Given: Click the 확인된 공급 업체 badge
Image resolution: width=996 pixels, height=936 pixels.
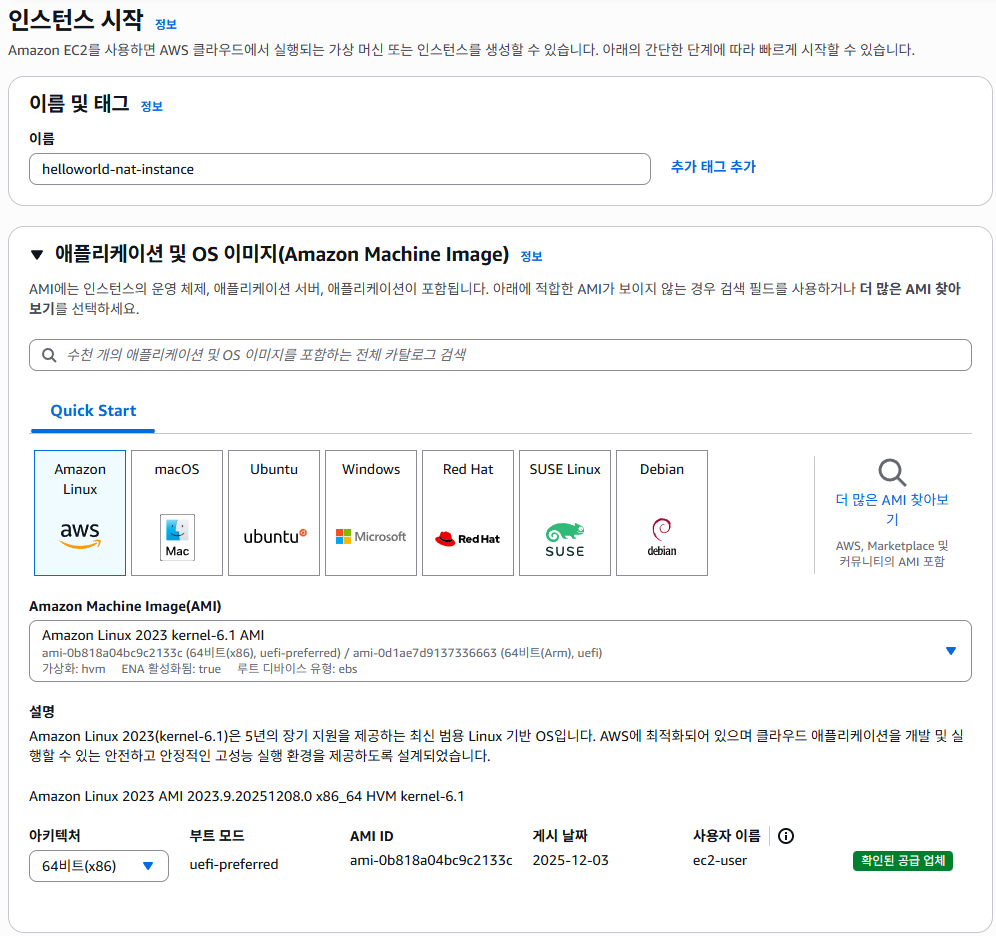Looking at the screenshot, I should coord(903,860).
